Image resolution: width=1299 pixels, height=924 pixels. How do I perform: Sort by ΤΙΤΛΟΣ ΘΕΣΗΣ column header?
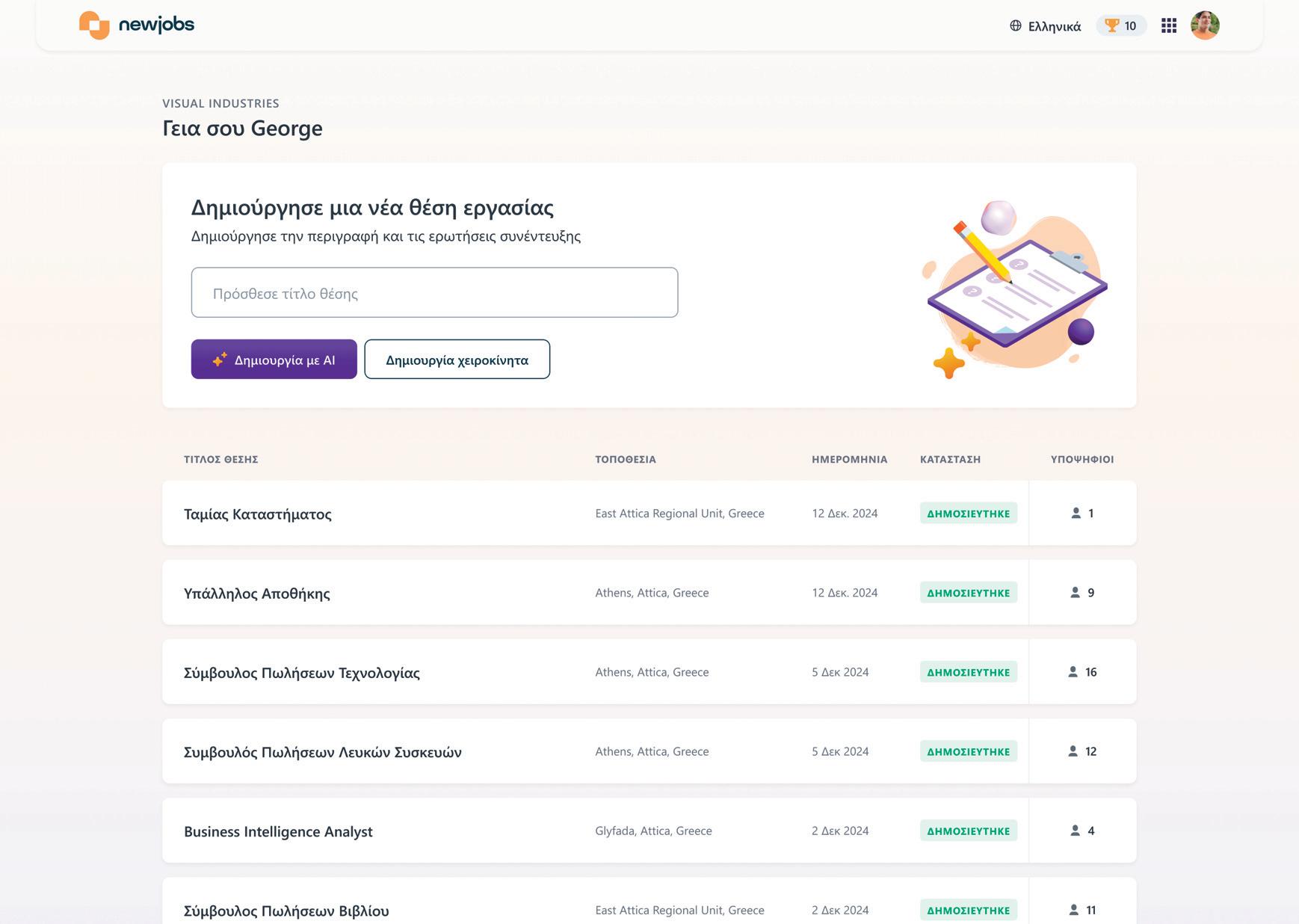coord(221,459)
